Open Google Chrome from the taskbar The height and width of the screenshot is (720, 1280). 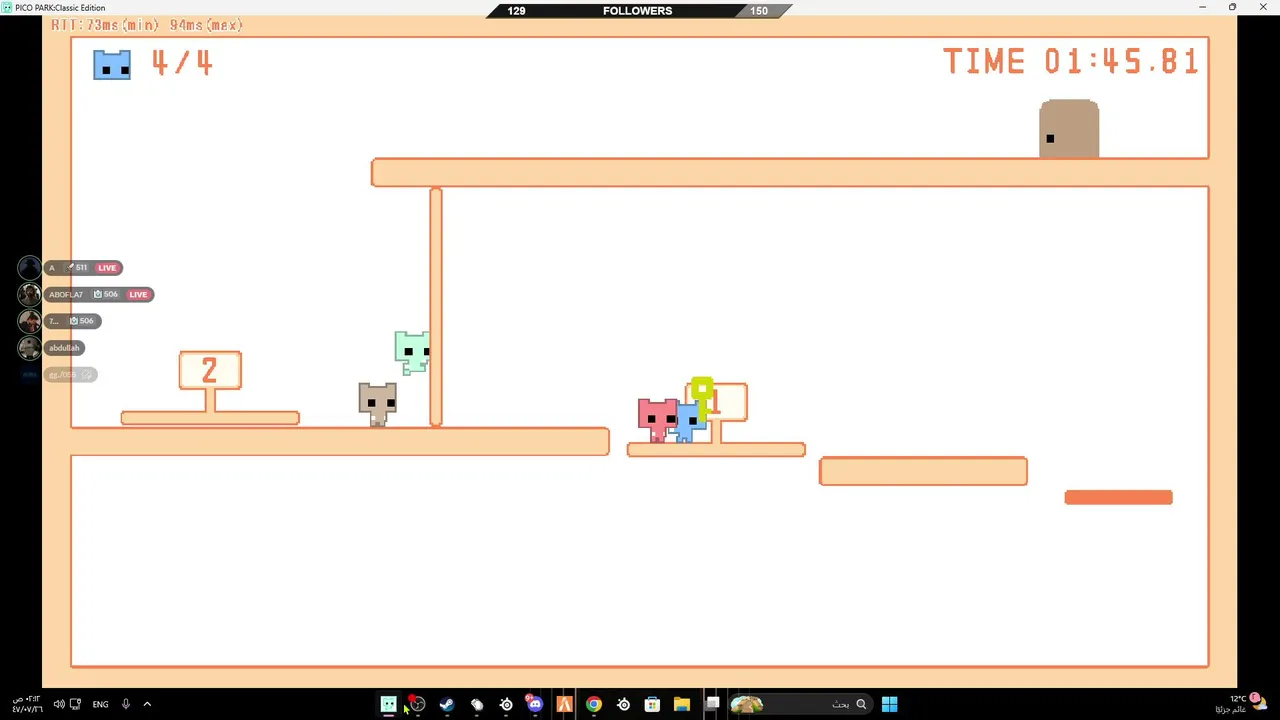594,704
